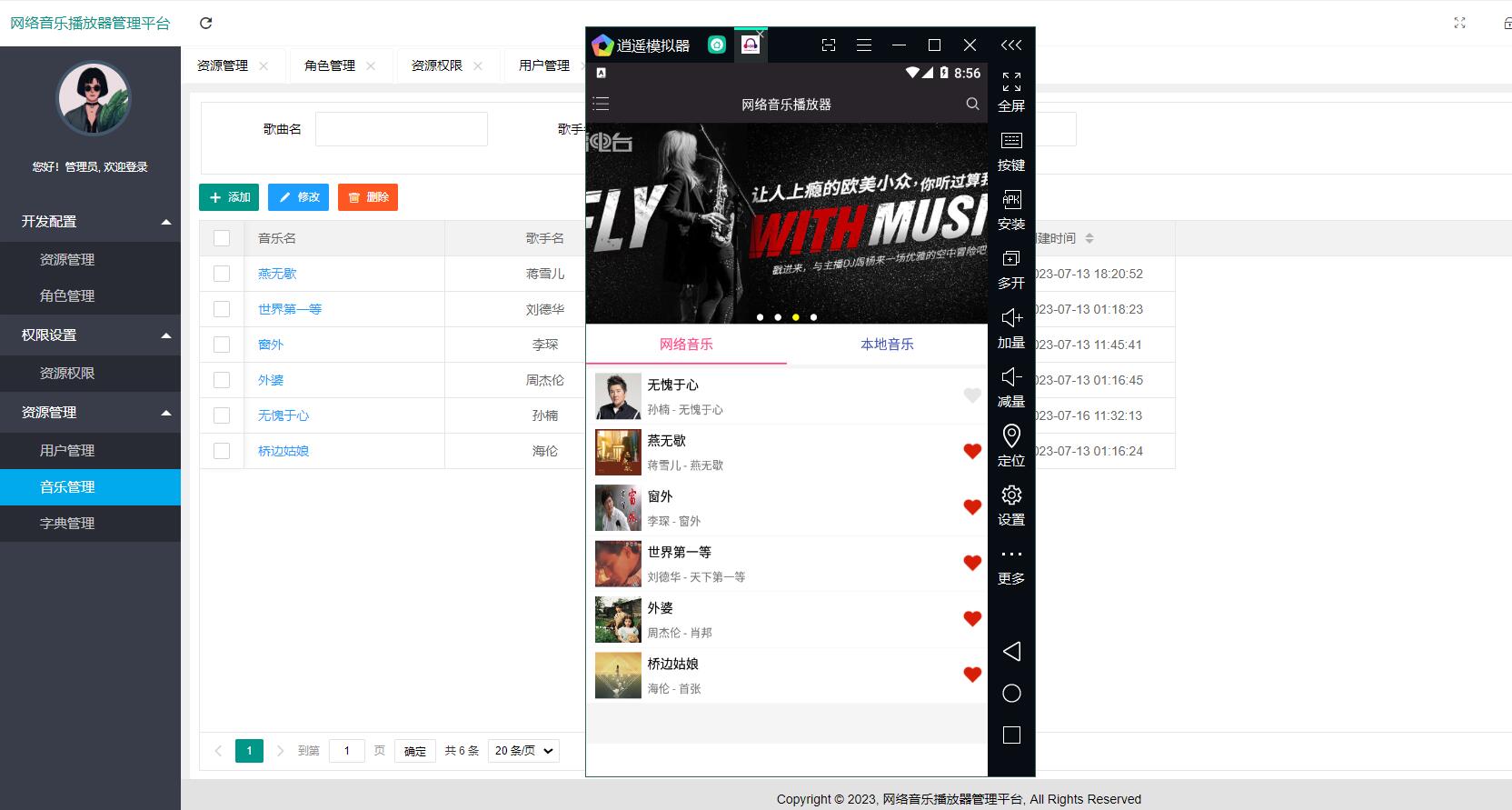Sort the table by the 创建时间 column arrows
Viewport: 1512px width, 810px height.
coord(1089,238)
